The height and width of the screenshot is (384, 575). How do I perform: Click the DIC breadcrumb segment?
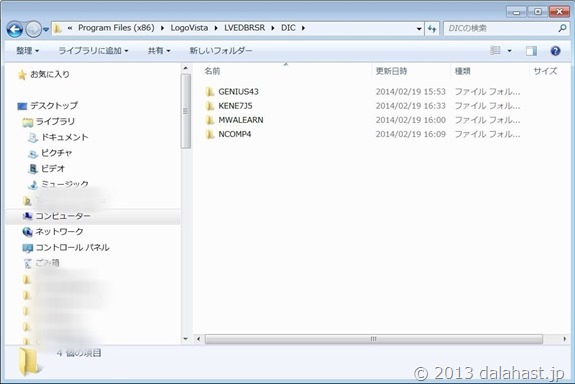coord(288,28)
